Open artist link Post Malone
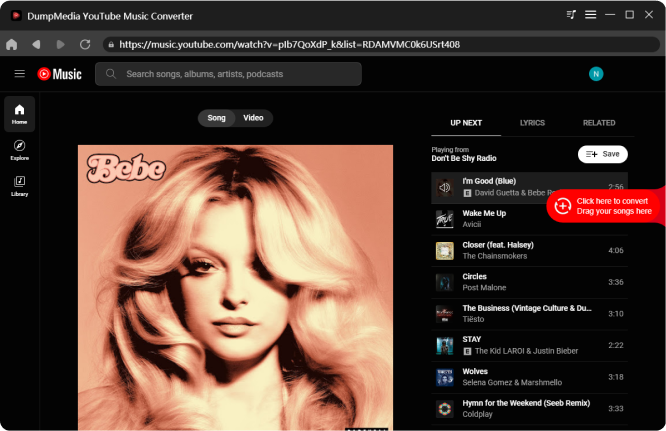The height and width of the screenshot is (431, 666). [484, 287]
